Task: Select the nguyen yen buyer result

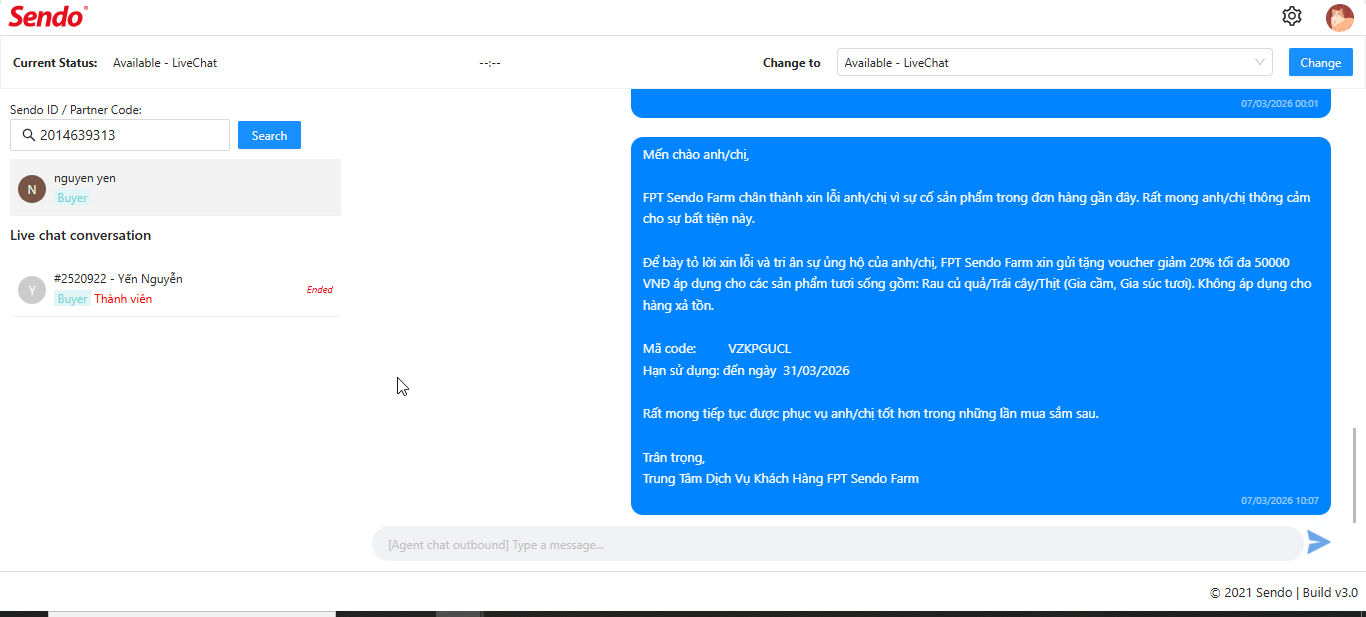Action: tap(175, 188)
